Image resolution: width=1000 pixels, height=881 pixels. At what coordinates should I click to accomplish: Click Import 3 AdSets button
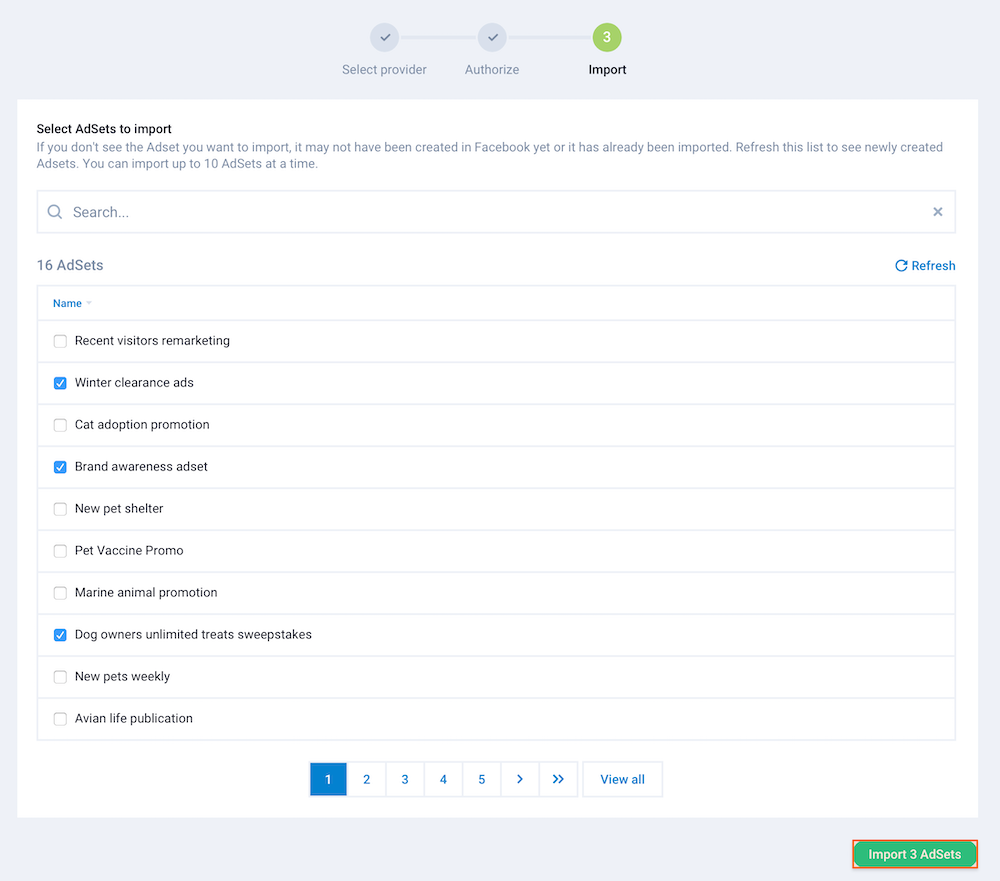(915, 854)
